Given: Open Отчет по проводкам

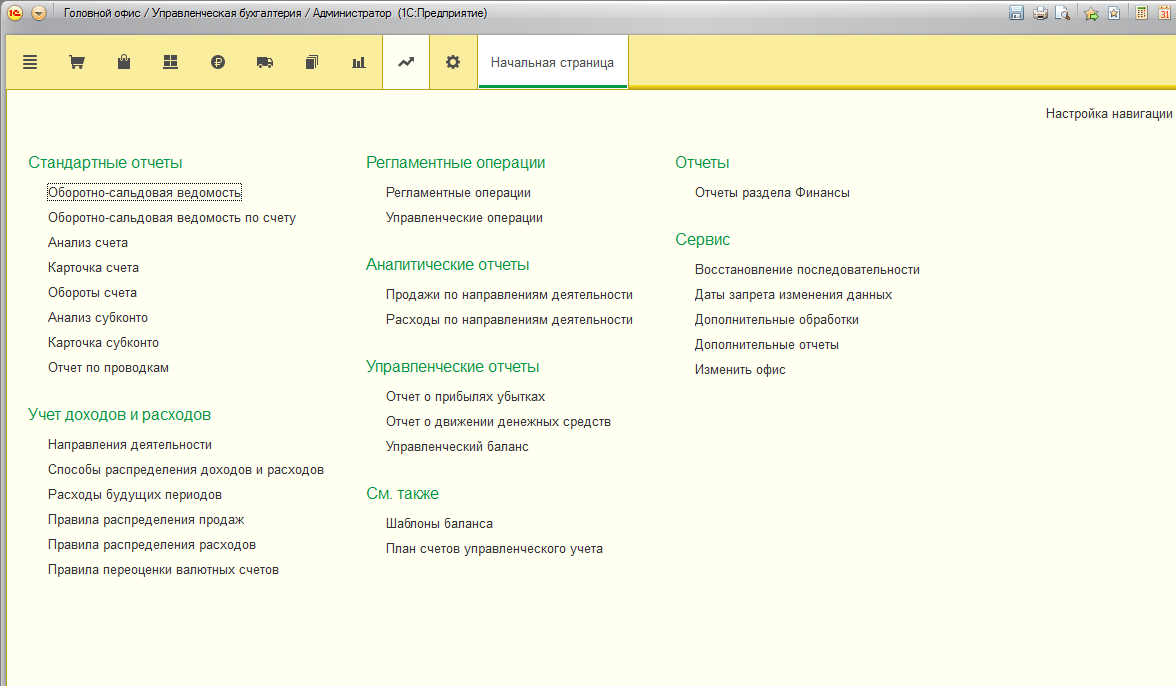Looking at the screenshot, I should (108, 367).
